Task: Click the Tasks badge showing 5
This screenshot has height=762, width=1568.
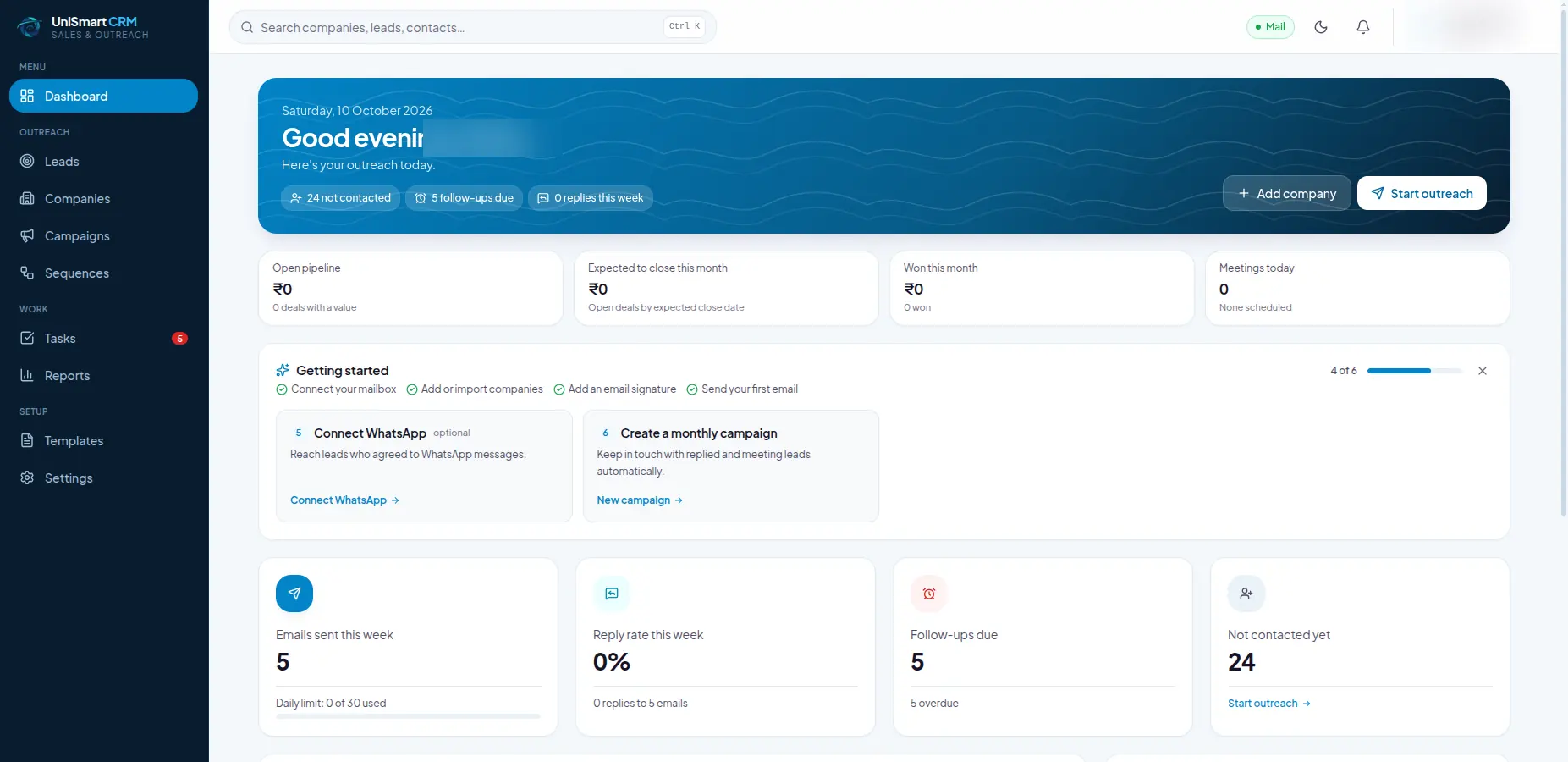Action: point(179,339)
